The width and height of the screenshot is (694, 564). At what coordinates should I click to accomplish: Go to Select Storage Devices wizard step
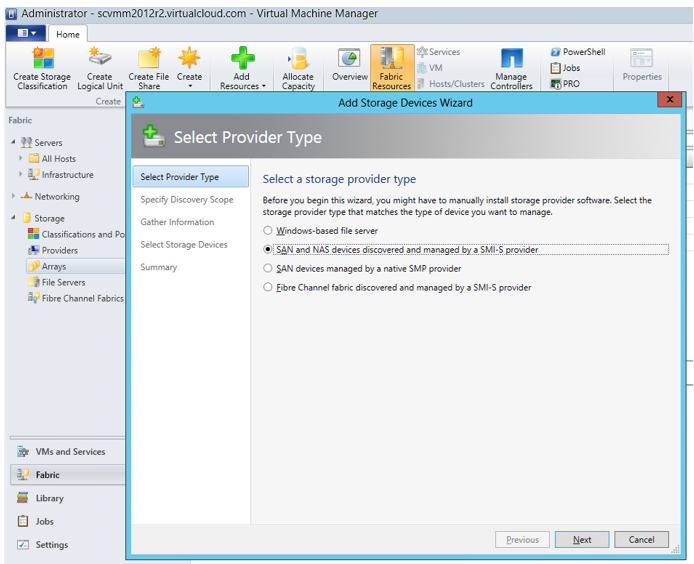coord(184,245)
